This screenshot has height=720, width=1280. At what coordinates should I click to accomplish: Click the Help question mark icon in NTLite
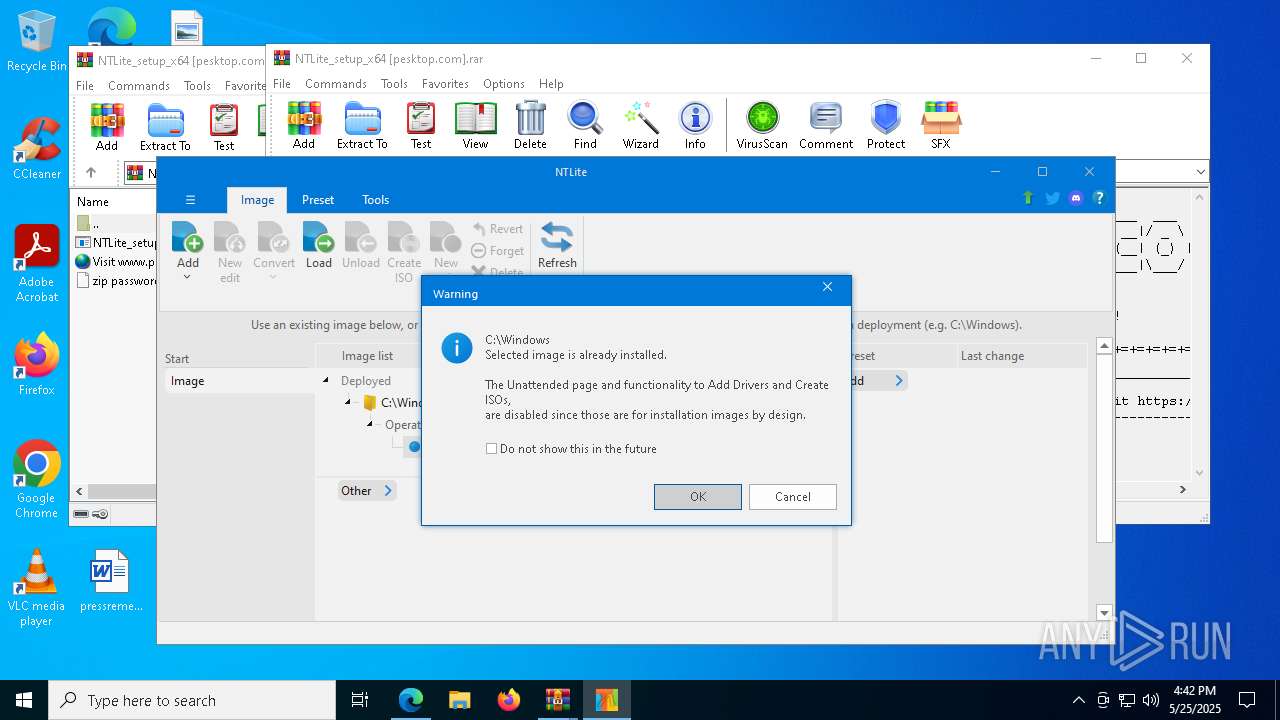pos(1099,198)
